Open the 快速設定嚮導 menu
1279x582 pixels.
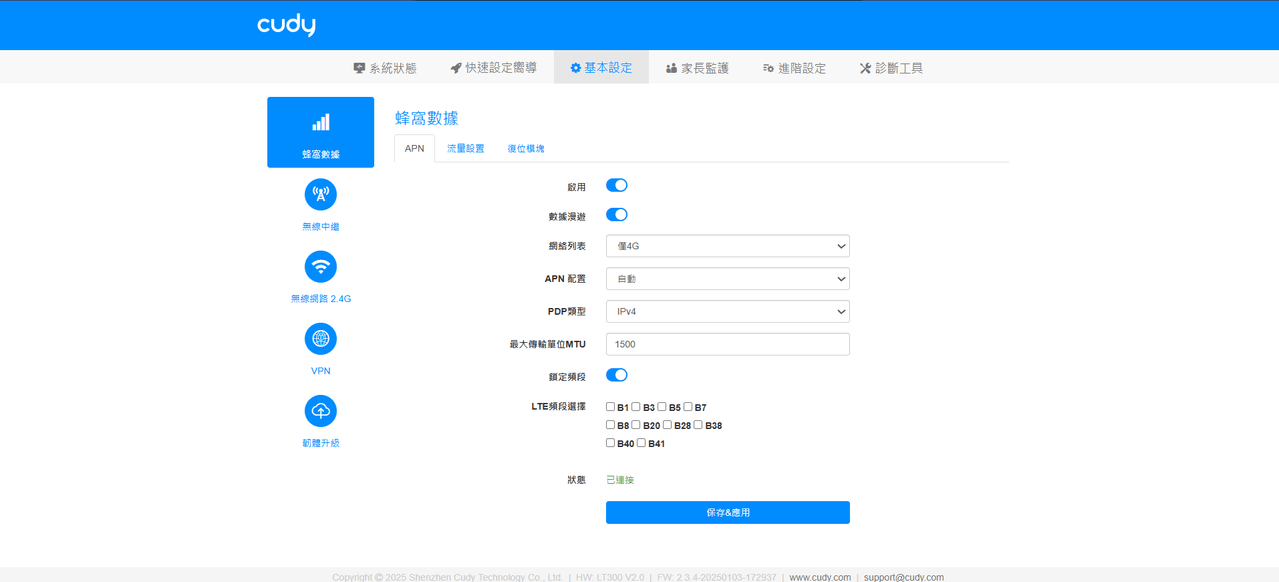[x=493, y=68]
